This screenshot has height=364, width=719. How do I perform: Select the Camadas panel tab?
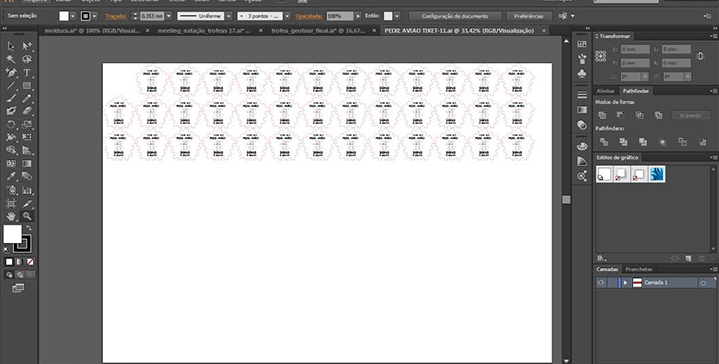(608, 270)
